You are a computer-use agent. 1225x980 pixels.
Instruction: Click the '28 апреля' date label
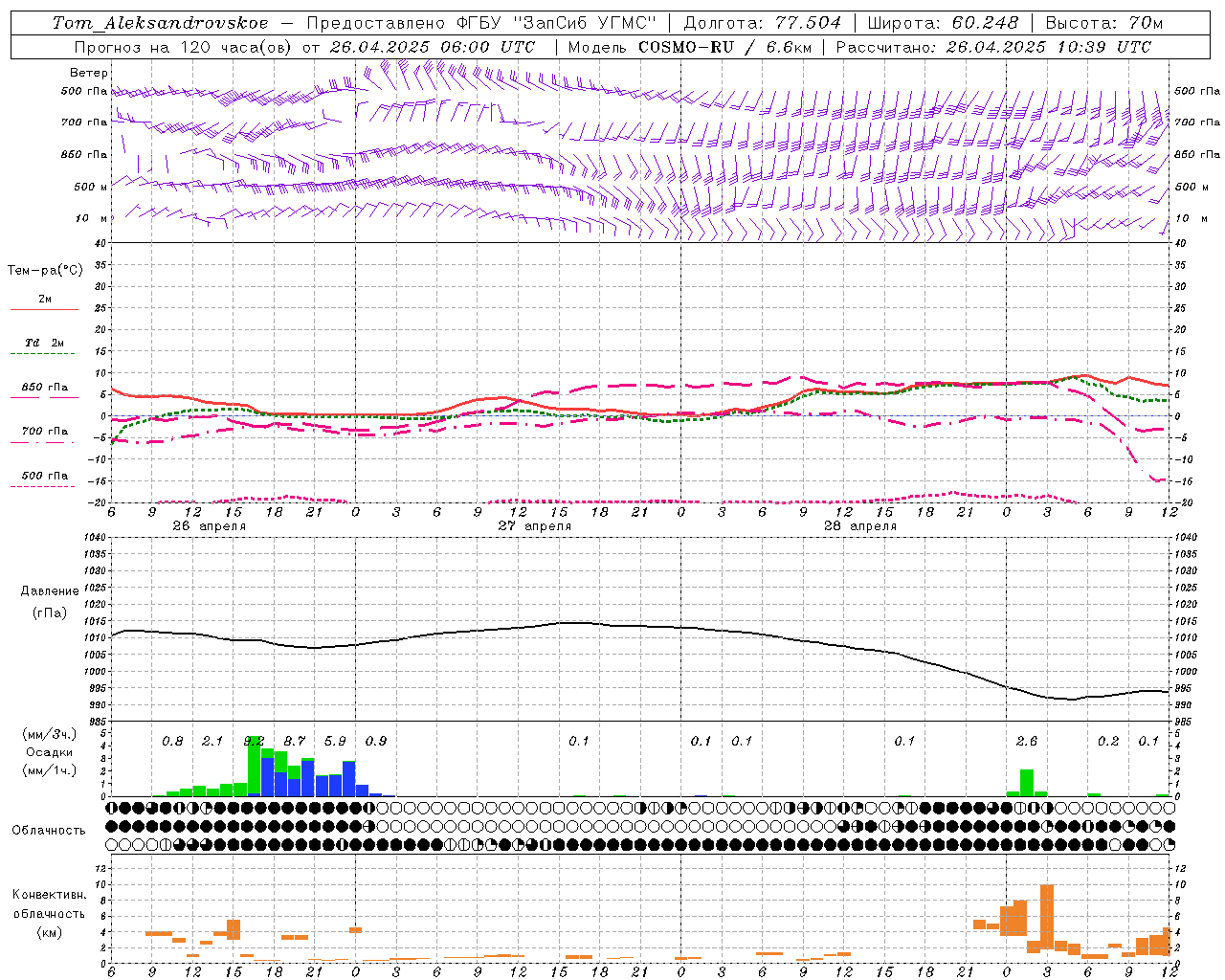[x=860, y=526]
